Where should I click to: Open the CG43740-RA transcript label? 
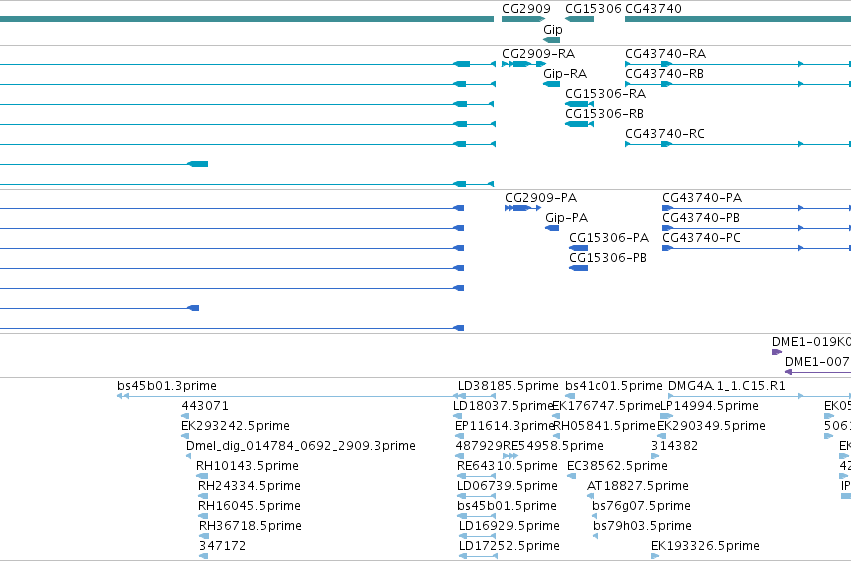(x=665, y=54)
